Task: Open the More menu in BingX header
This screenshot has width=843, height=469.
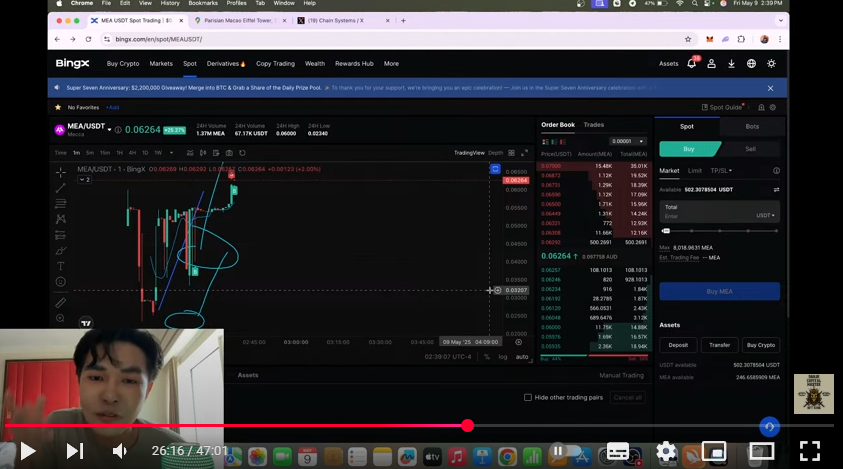Action: click(x=391, y=63)
